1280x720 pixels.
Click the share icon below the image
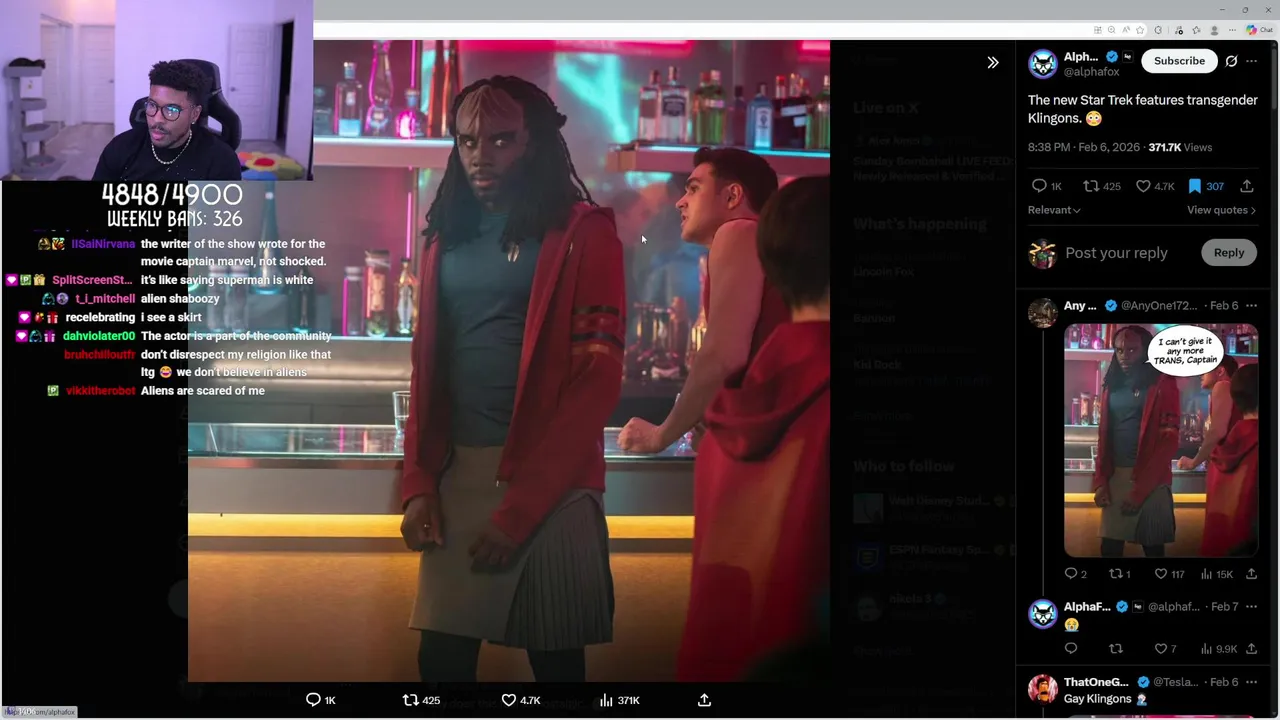click(704, 700)
